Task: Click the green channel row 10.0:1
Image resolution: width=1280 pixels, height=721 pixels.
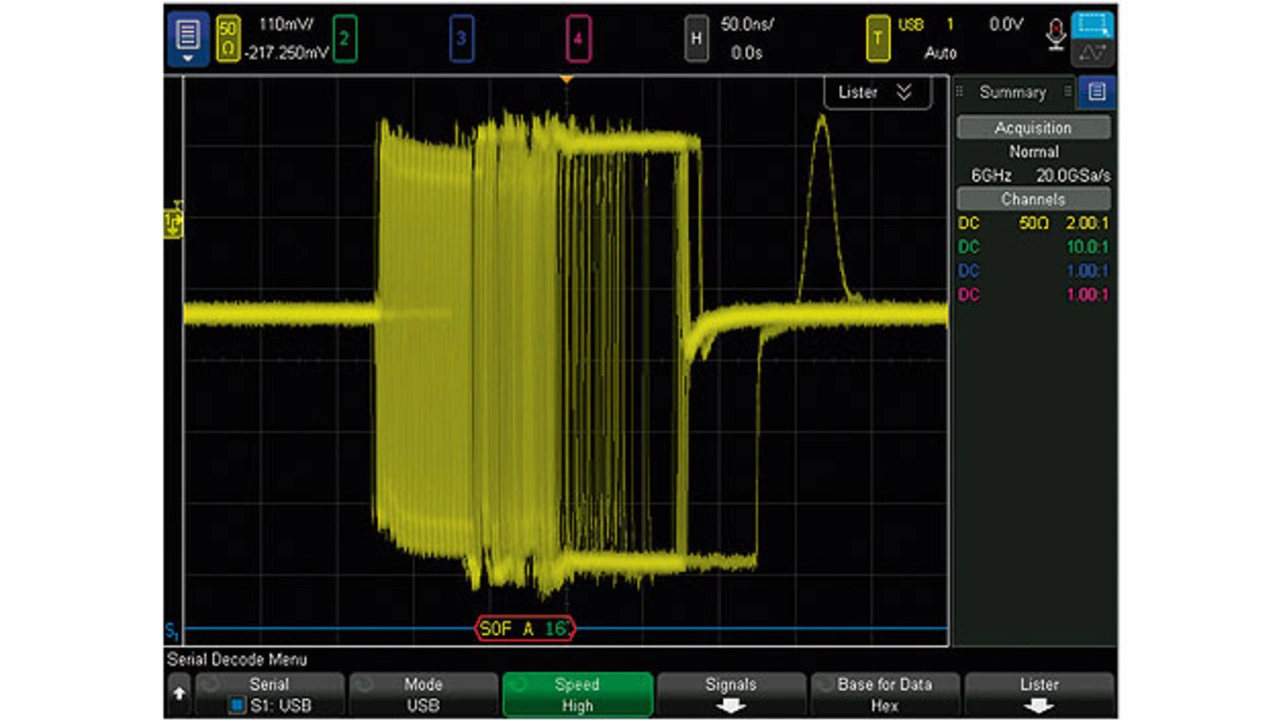Action: 1033,247
